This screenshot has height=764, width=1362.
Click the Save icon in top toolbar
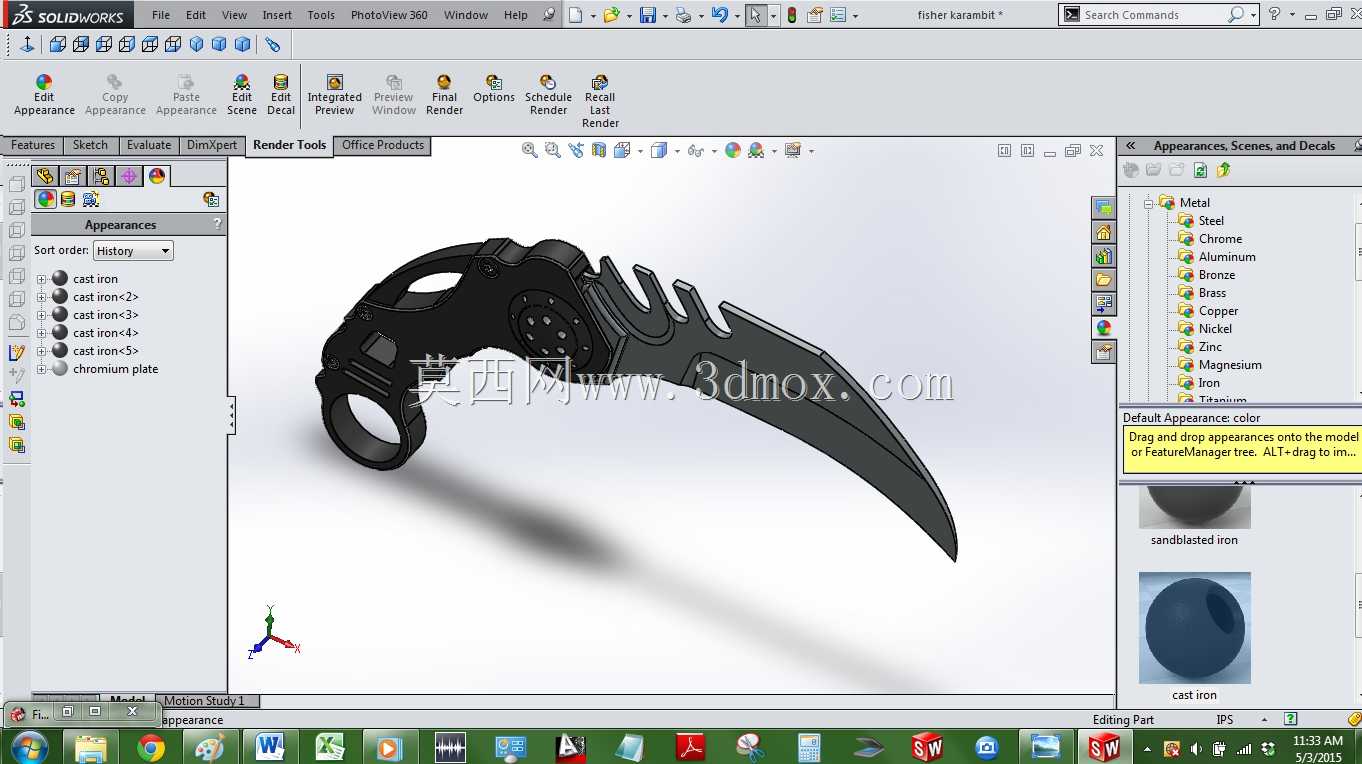click(x=648, y=15)
